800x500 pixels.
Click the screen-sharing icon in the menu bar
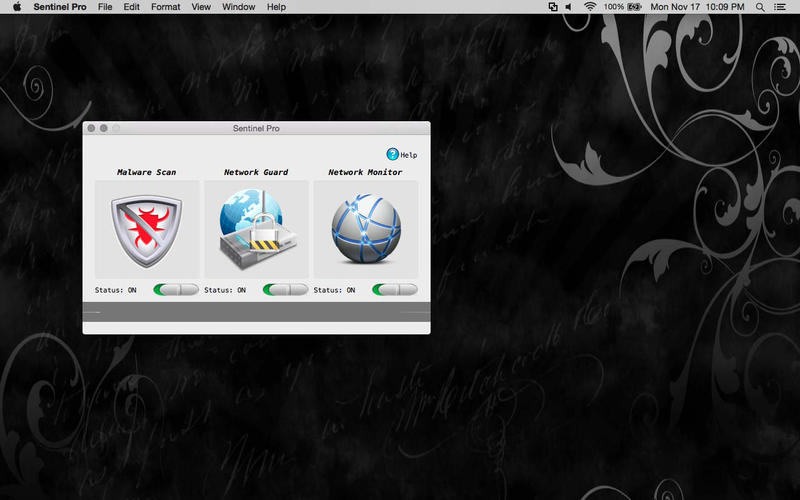pos(553,7)
